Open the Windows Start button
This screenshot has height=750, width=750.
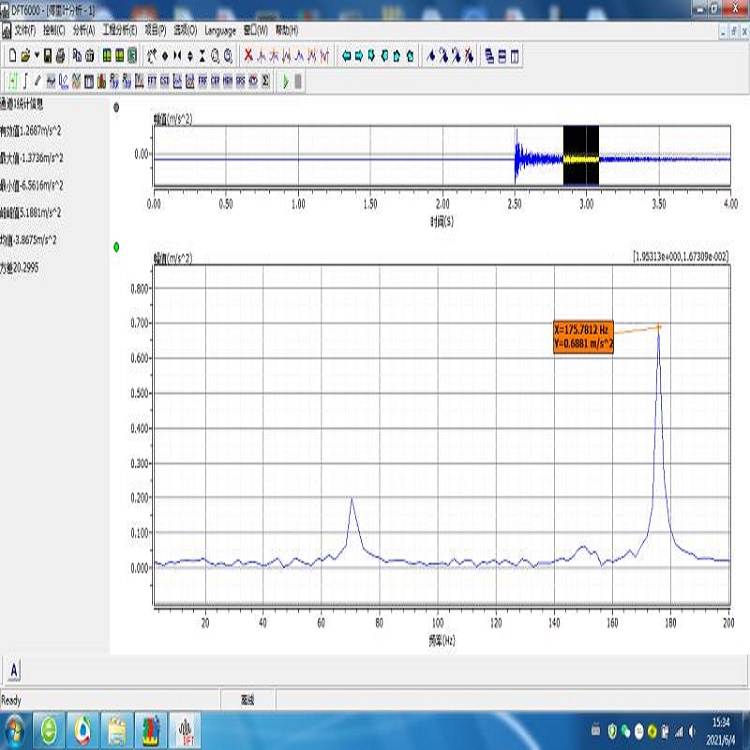click(x=15, y=729)
